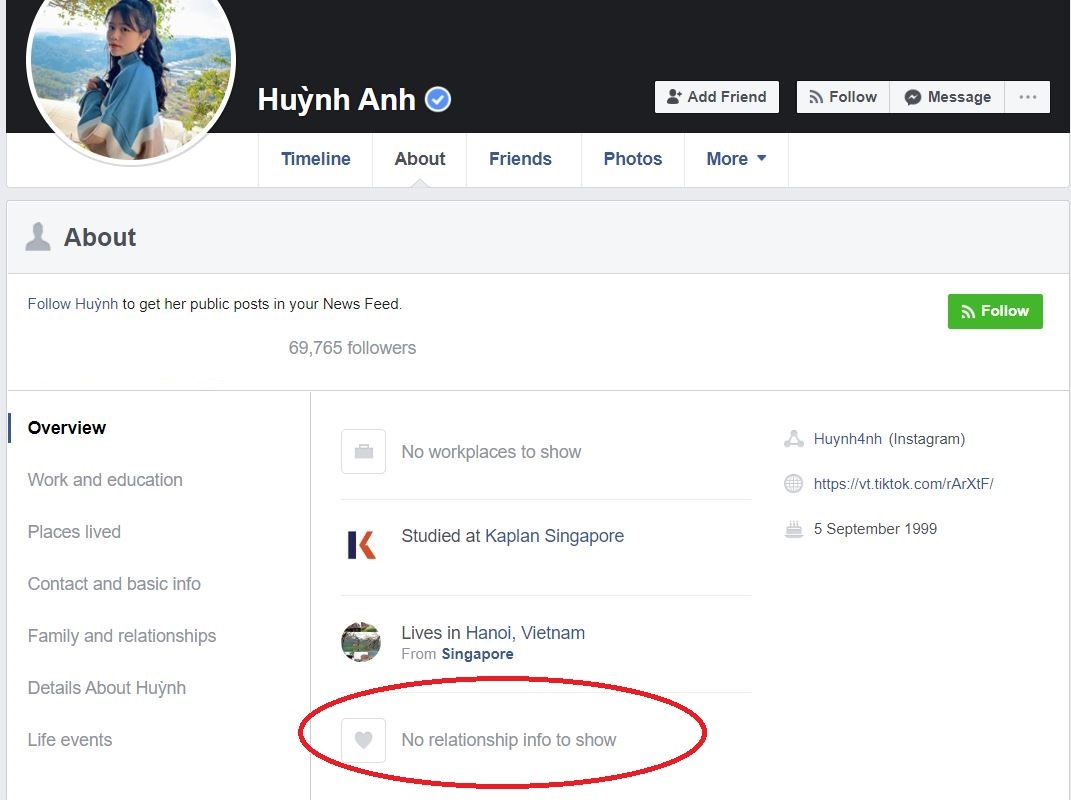The width and height of the screenshot is (1071, 800).
Task: Click the globe icon next to the TikTok link
Action: (x=793, y=483)
